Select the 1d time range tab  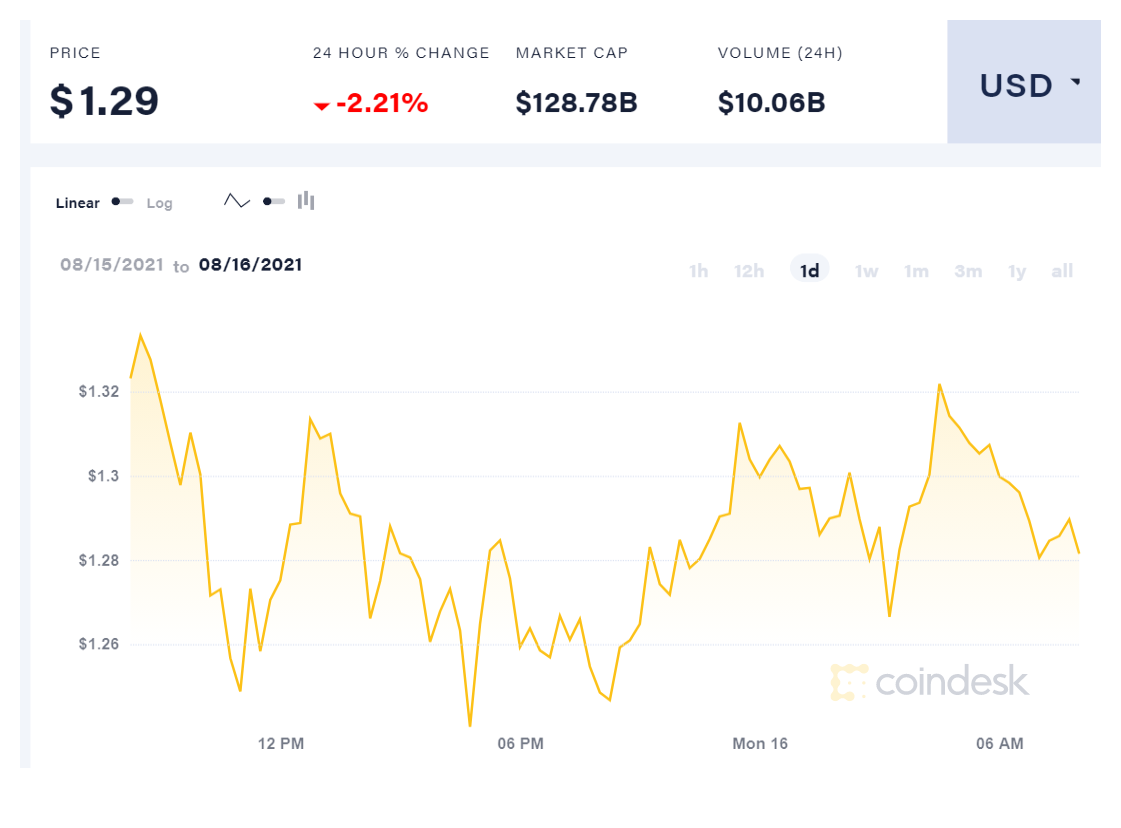coord(809,271)
